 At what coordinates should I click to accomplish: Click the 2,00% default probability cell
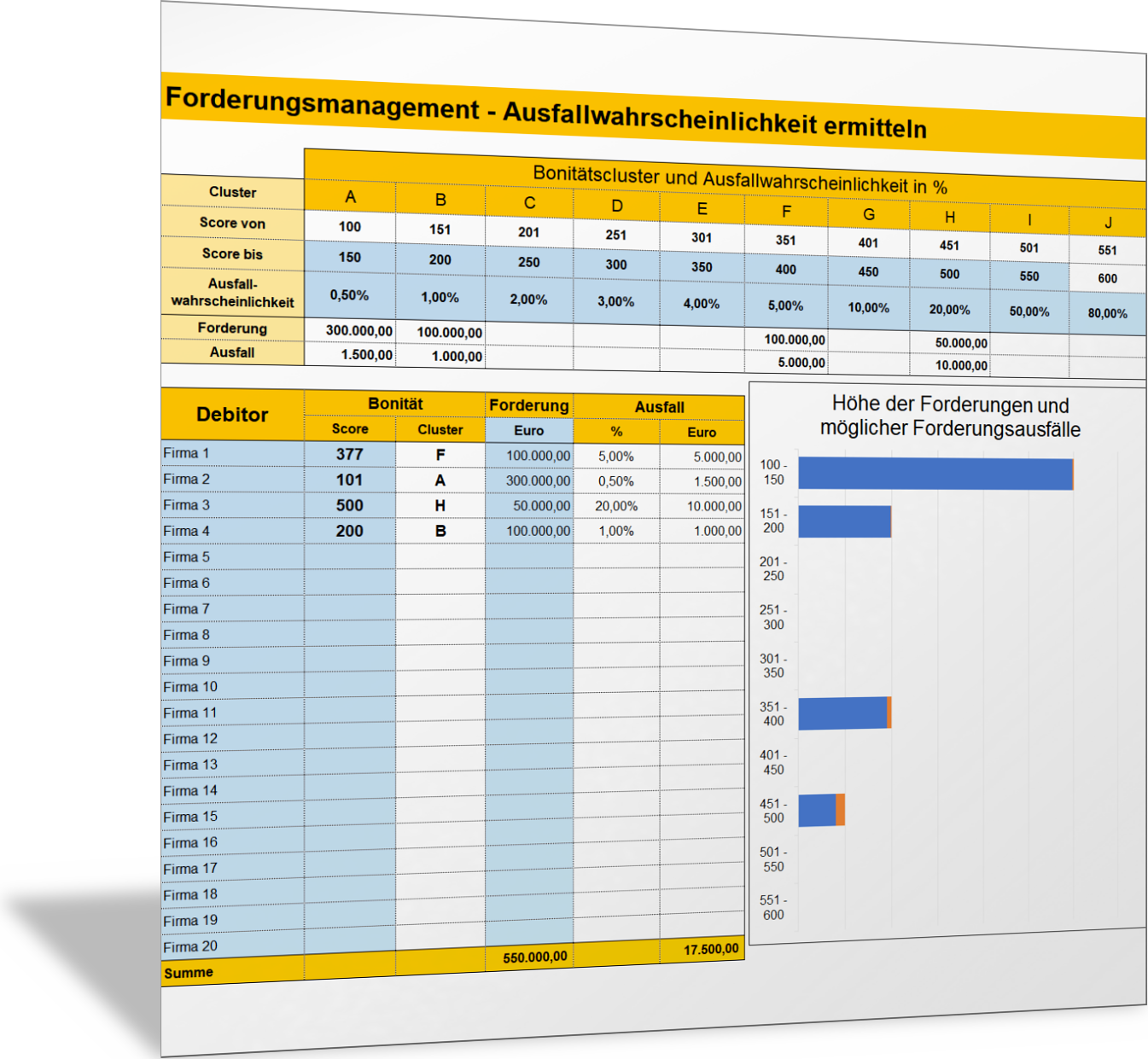pyautogui.click(x=529, y=300)
